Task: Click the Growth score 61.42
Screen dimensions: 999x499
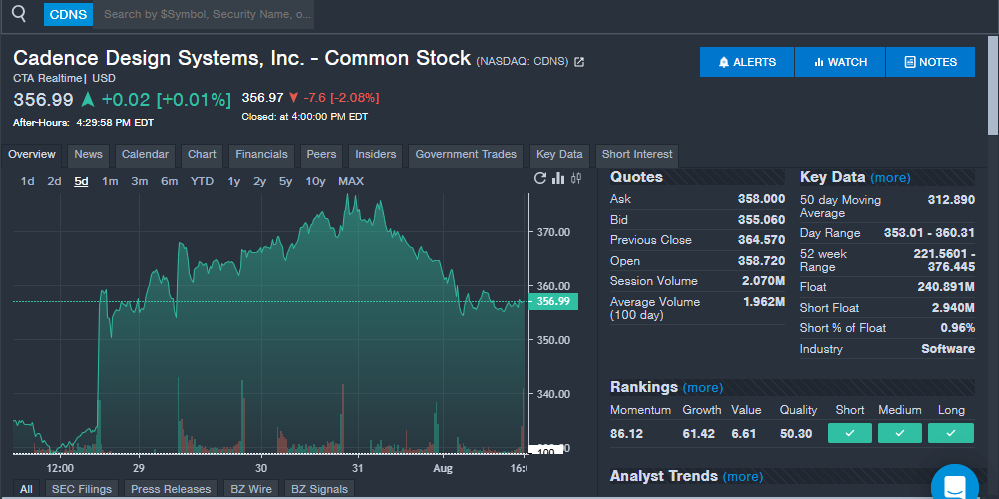Action: pos(698,434)
